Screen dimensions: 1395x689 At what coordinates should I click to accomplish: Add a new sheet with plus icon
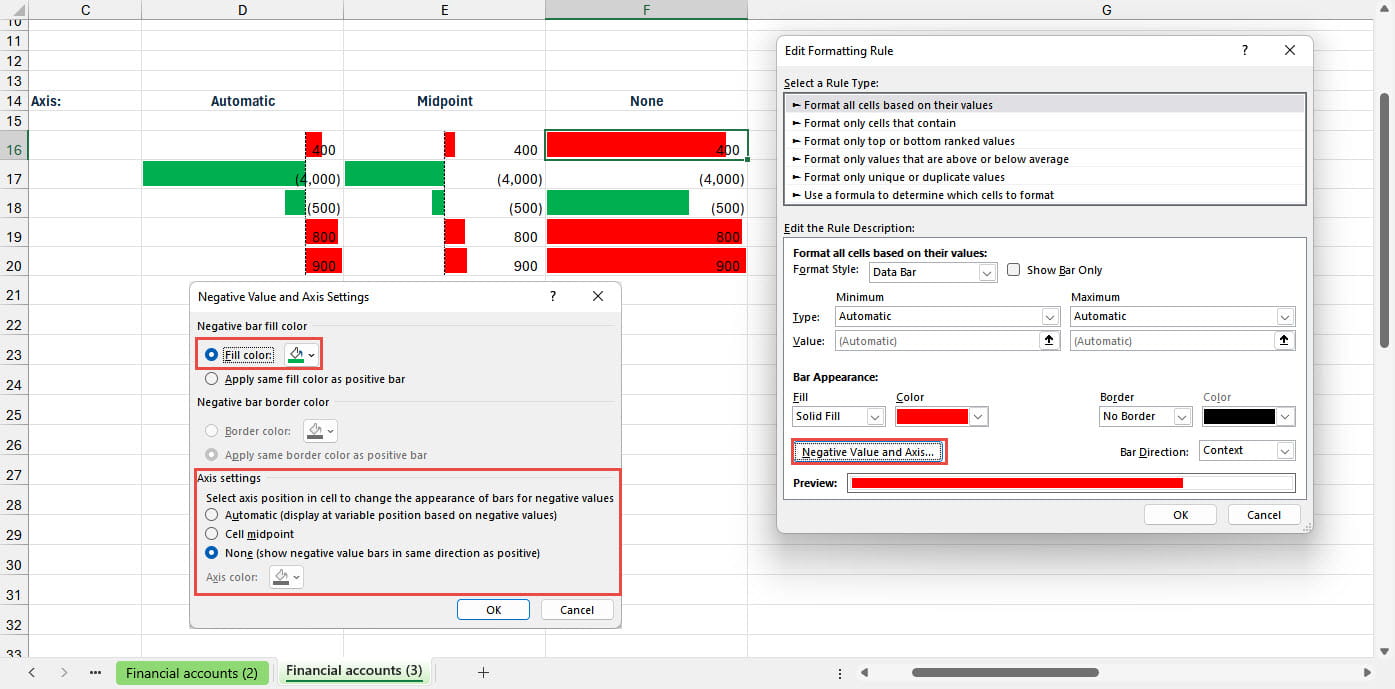(x=483, y=673)
